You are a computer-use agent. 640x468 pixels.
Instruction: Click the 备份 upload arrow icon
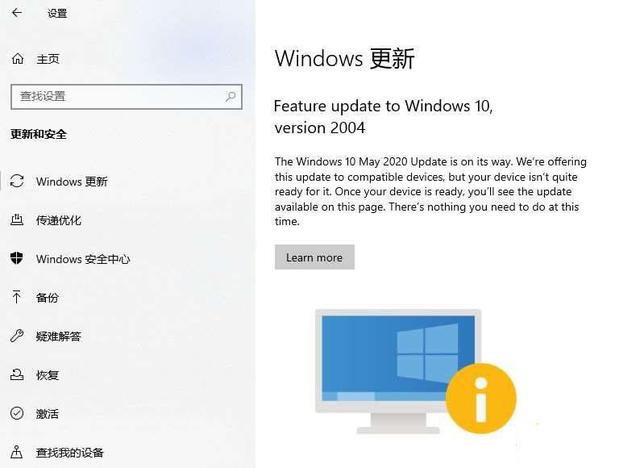point(16,297)
